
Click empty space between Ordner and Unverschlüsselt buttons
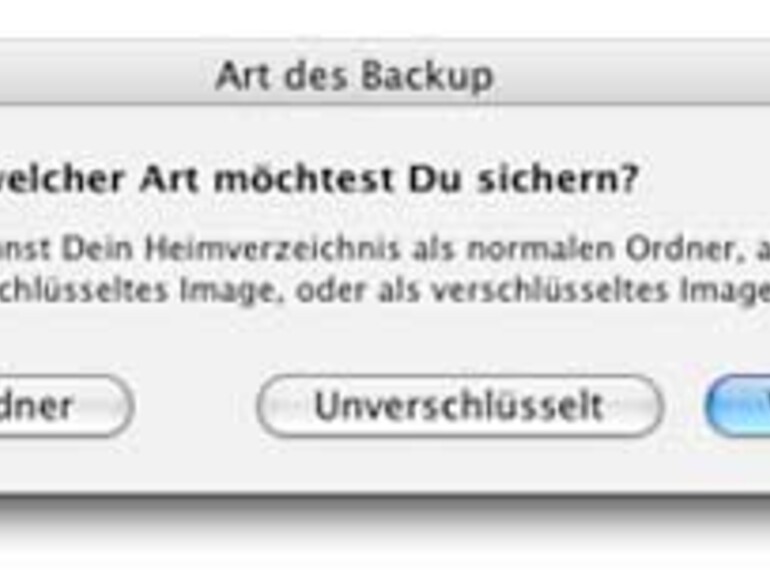195,406
